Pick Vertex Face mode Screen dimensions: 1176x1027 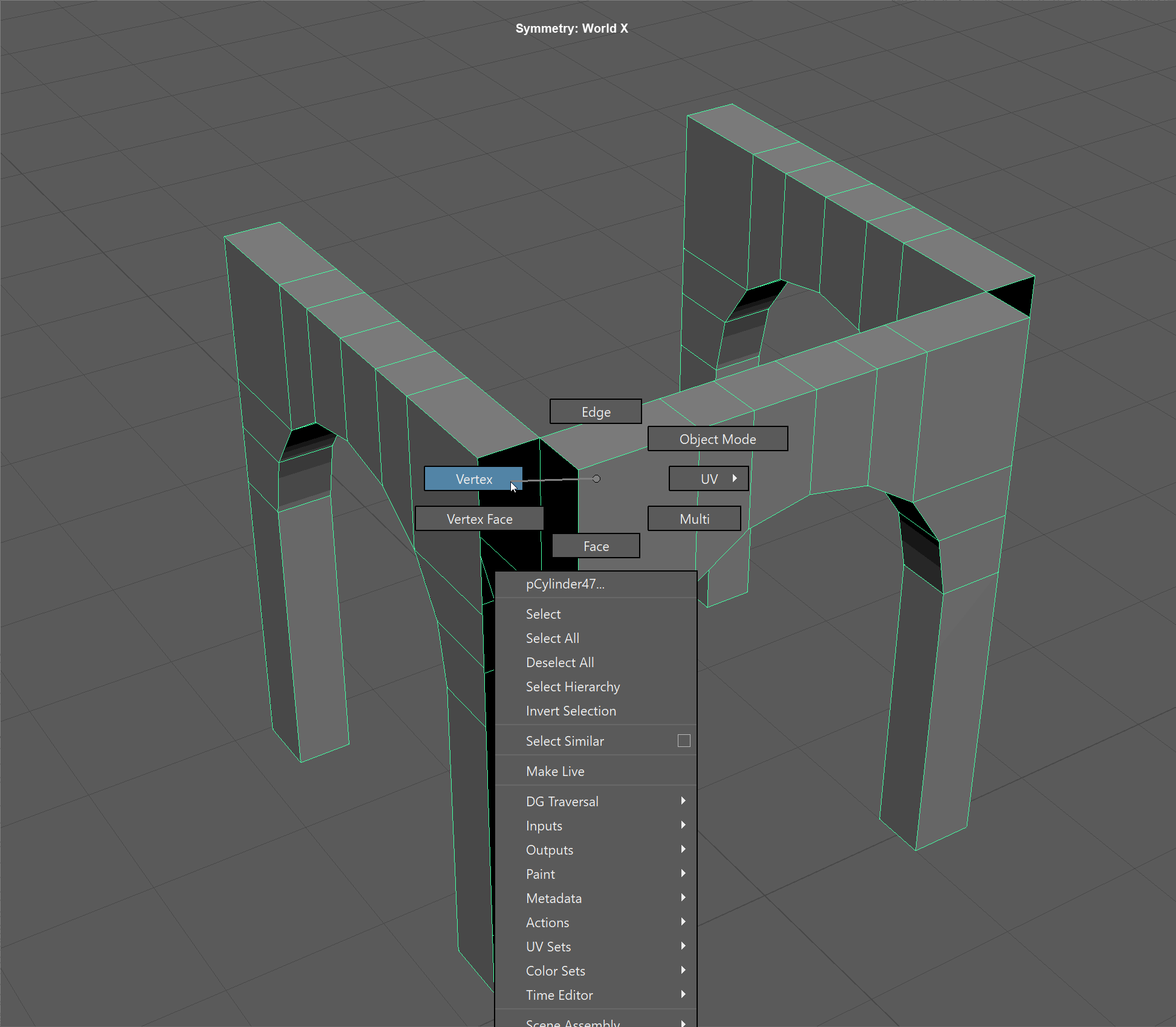pyautogui.click(x=479, y=519)
